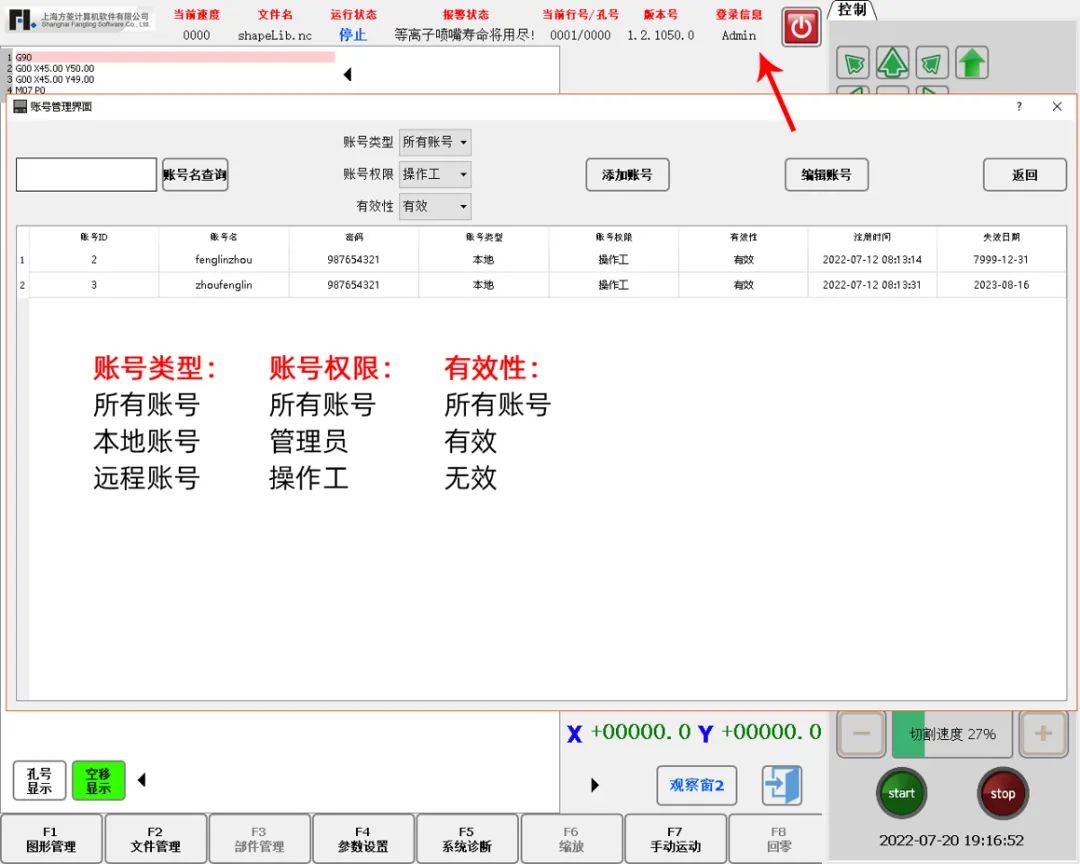Image resolution: width=1080 pixels, height=864 pixels.
Task: Click the 停止 run status
Action: pos(353,35)
